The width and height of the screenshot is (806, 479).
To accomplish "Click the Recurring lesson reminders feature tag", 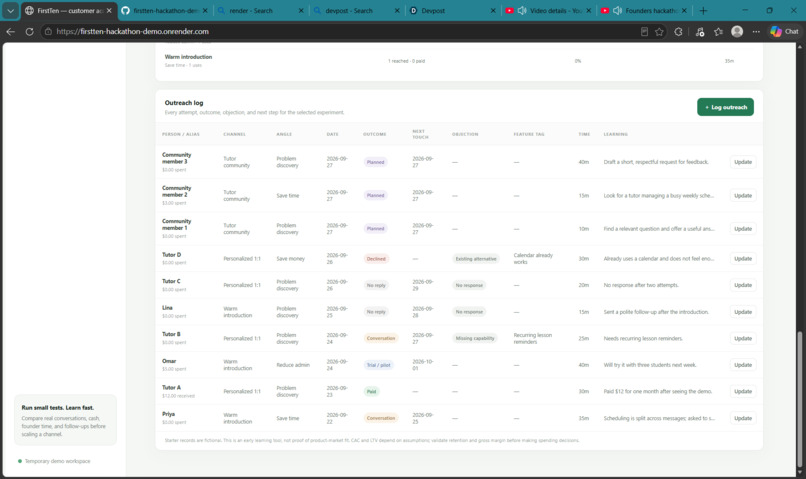I will point(533,338).
